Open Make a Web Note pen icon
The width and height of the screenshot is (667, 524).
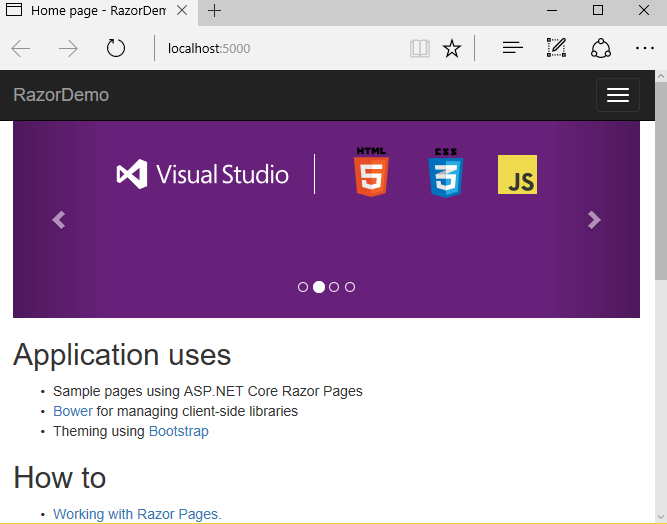pos(556,48)
